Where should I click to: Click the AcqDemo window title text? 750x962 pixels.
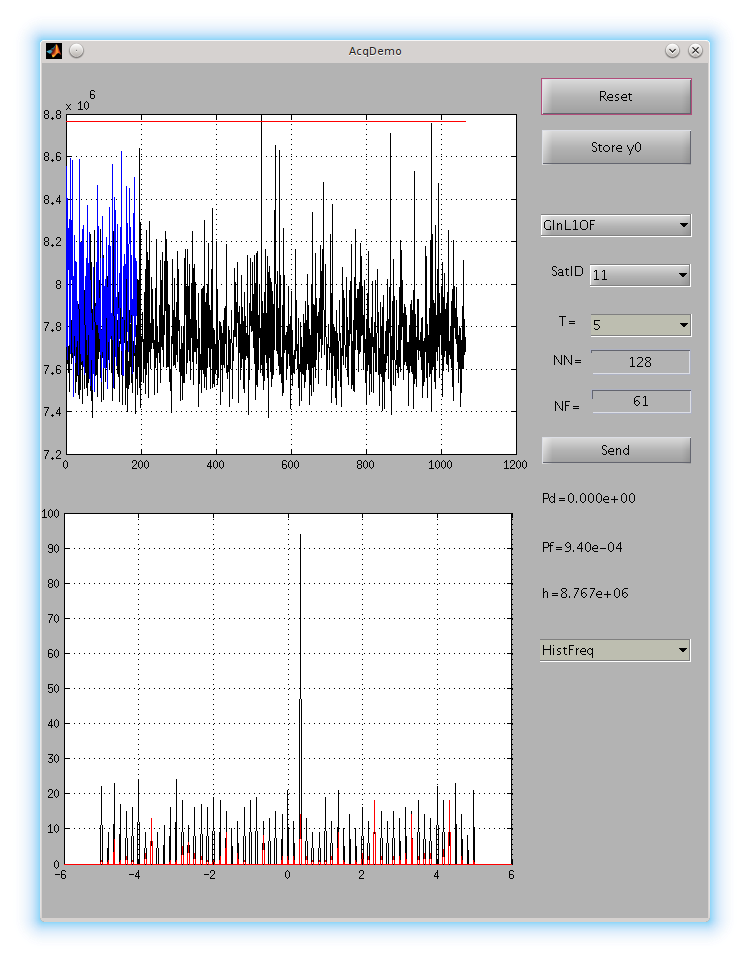375,51
